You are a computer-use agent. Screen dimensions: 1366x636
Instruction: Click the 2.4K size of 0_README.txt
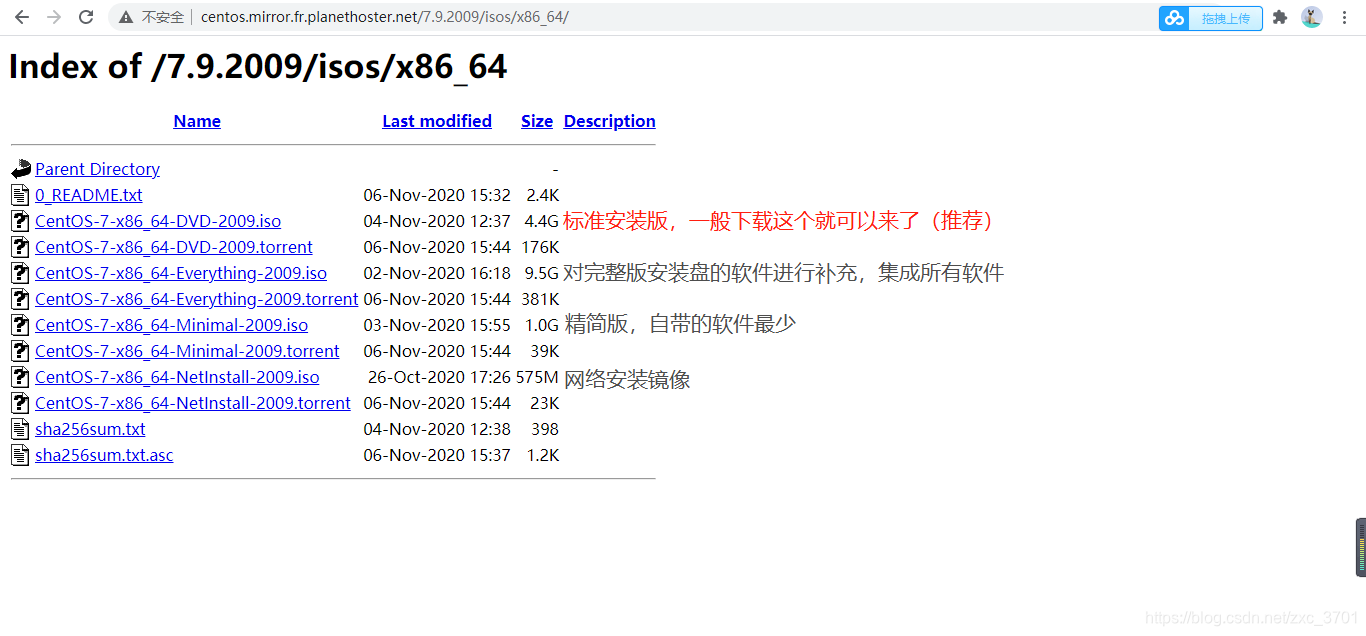point(542,195)
